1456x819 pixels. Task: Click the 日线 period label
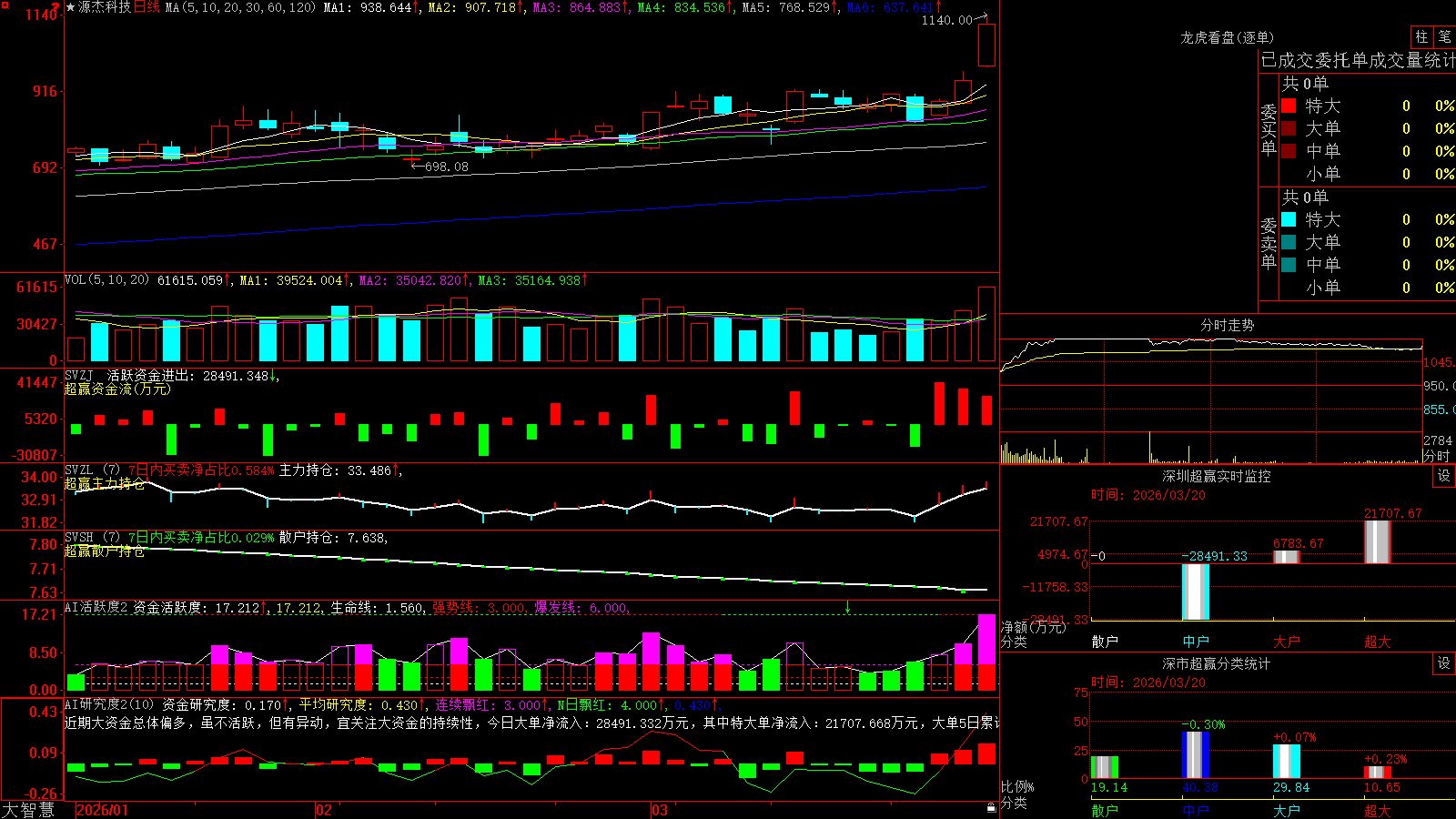pyautogui.click(x=147, y=7)
